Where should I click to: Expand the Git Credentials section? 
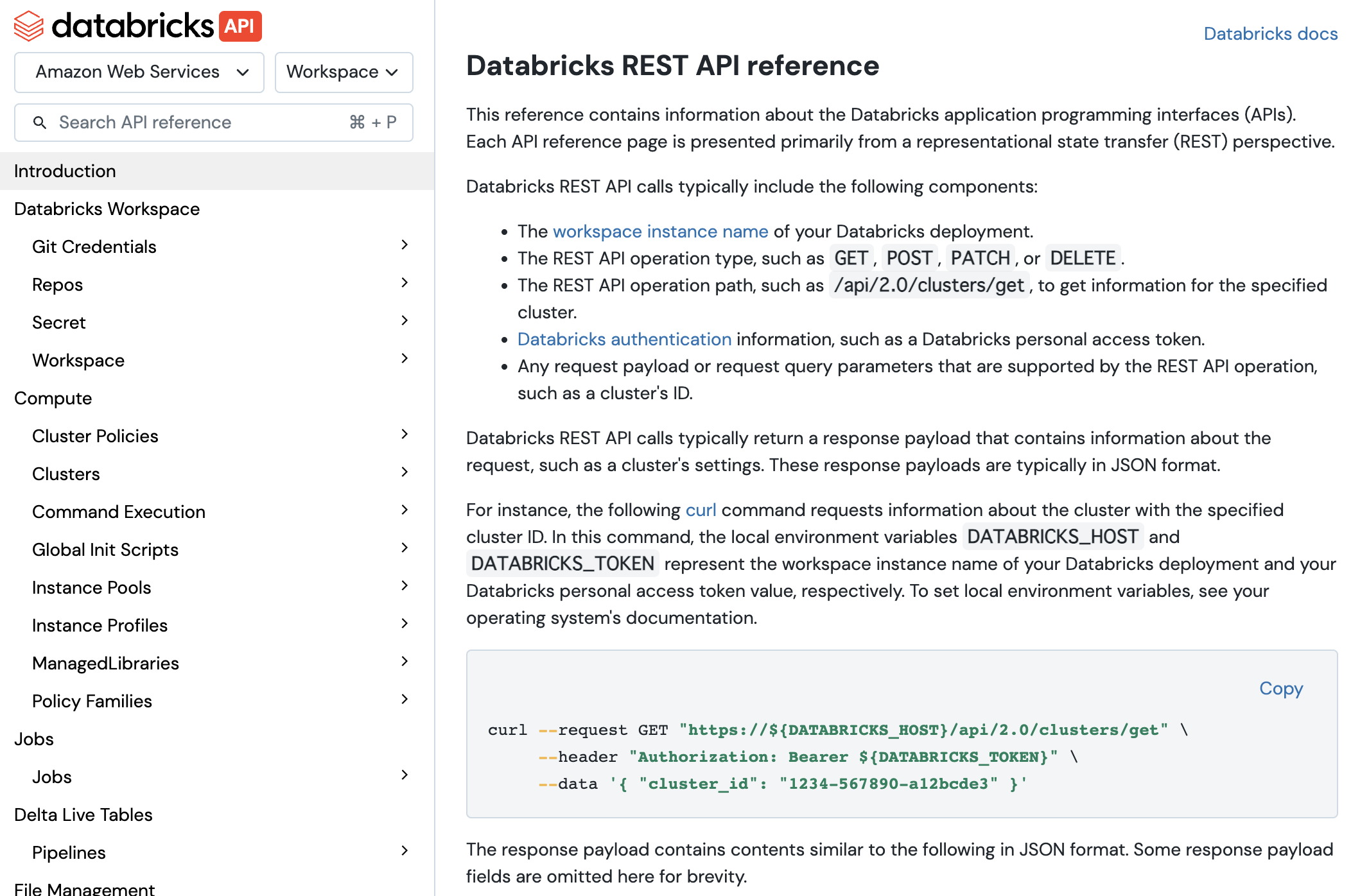click(x=405, y=245)
